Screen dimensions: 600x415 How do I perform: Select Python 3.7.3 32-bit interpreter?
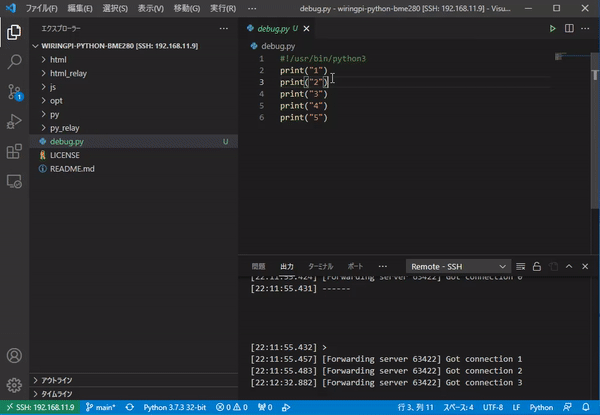tap(174, 407)
